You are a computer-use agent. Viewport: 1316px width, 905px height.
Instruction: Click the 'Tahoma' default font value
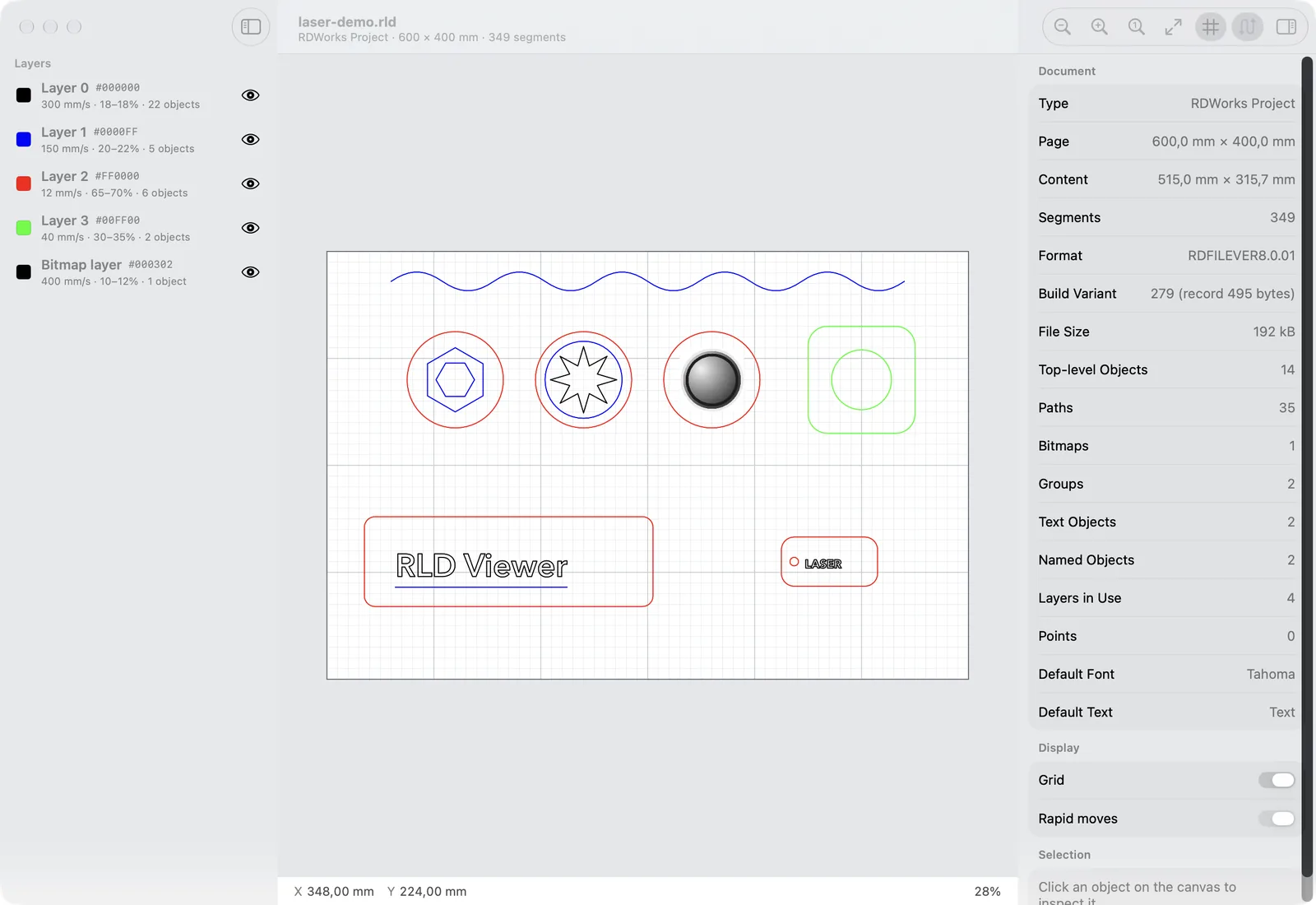tap(1271, 675)
